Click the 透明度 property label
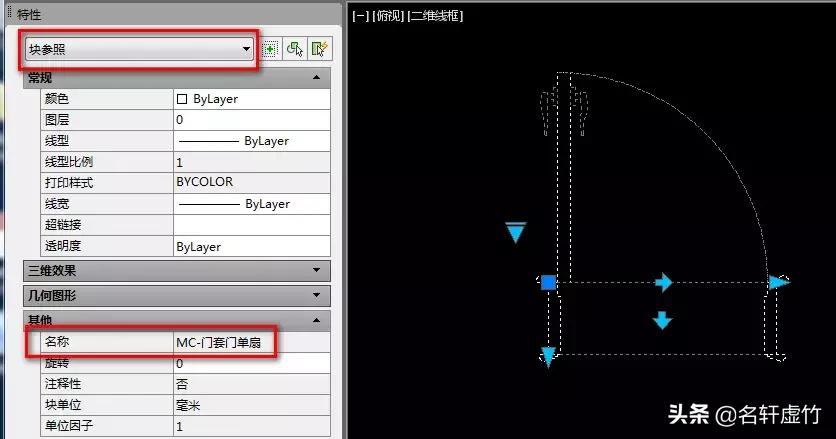The image size is (836, 439). click(x=63, y=246)
